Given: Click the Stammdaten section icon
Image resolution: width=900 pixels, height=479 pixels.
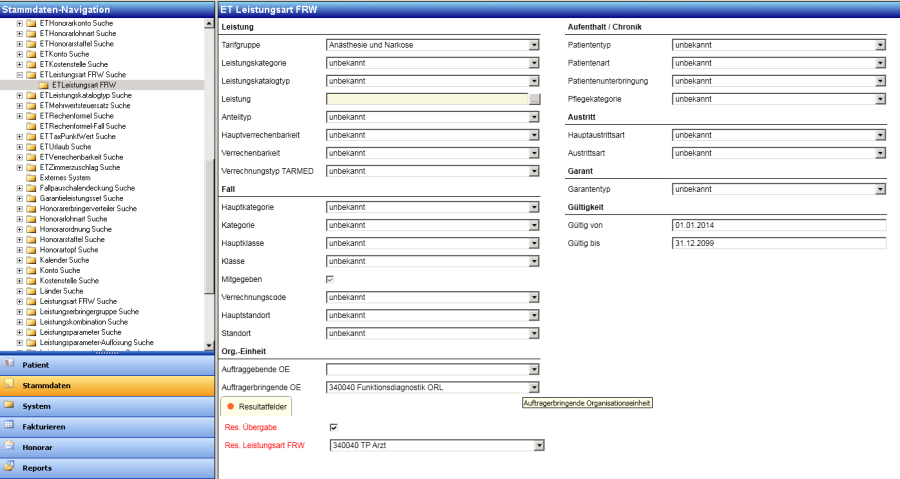Looking at the screenshot, I should pyautogui.click(x=9, y=384).
